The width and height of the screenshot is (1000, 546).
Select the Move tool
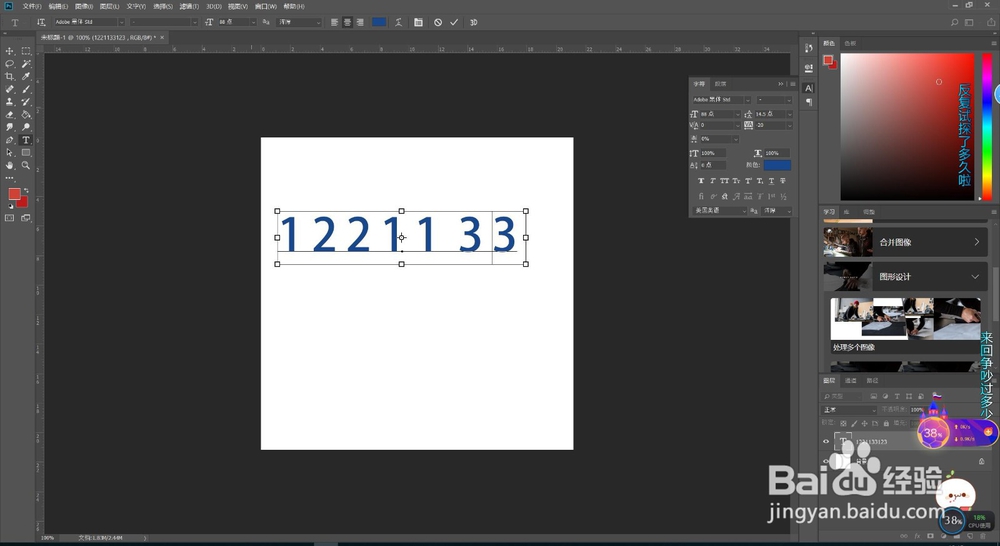tap(10, 51)
